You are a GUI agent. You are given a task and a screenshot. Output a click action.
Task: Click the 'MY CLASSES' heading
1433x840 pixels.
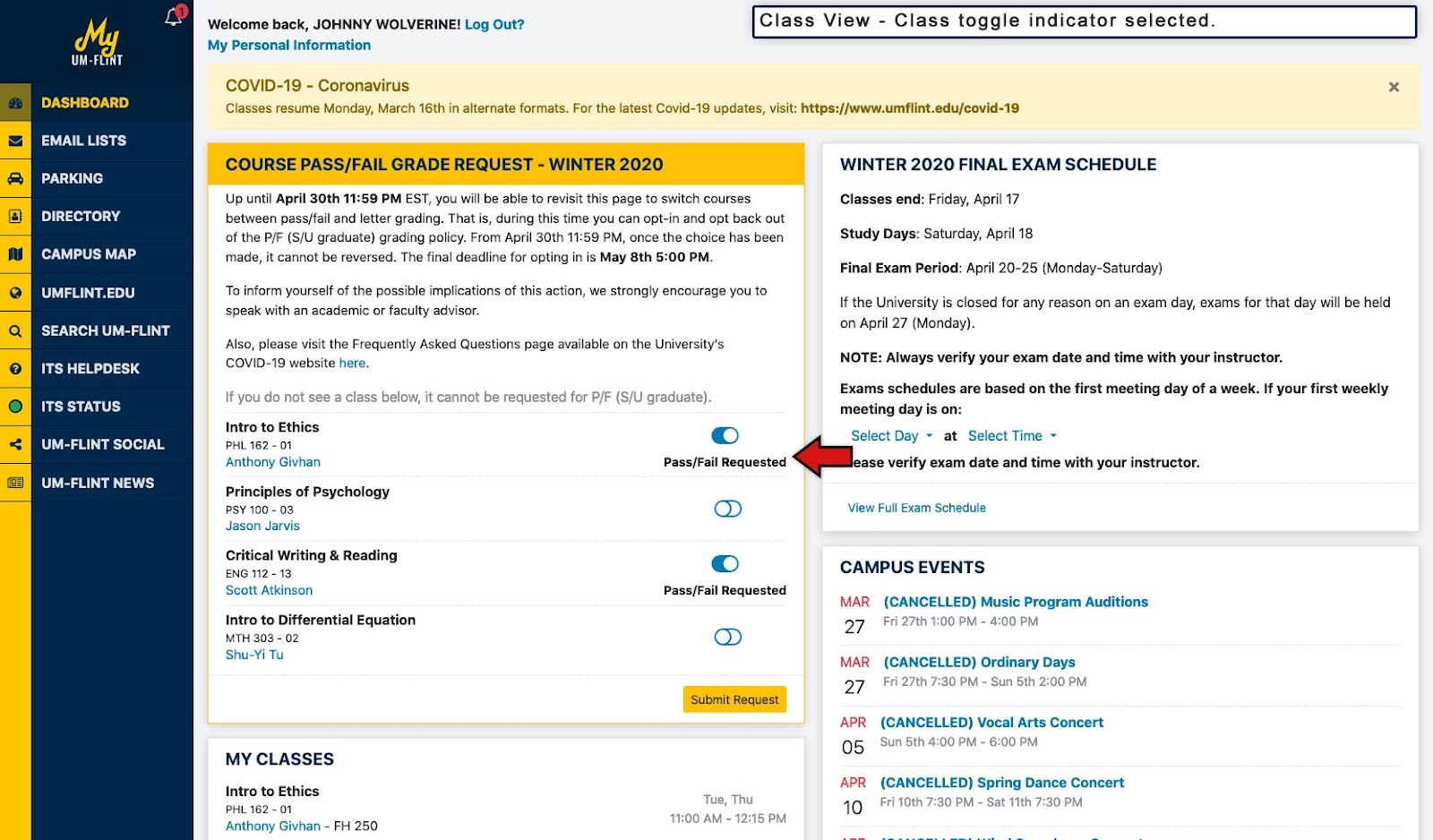click(x=279, y=759)
